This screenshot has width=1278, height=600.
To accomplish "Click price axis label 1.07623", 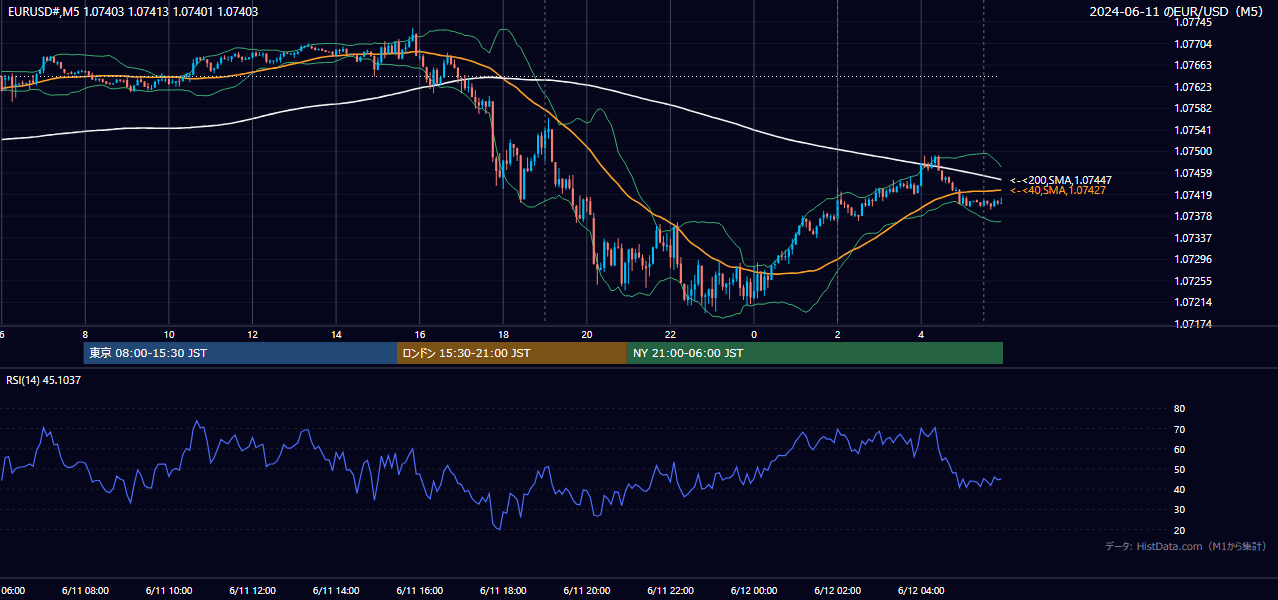I will point(1193,87).
